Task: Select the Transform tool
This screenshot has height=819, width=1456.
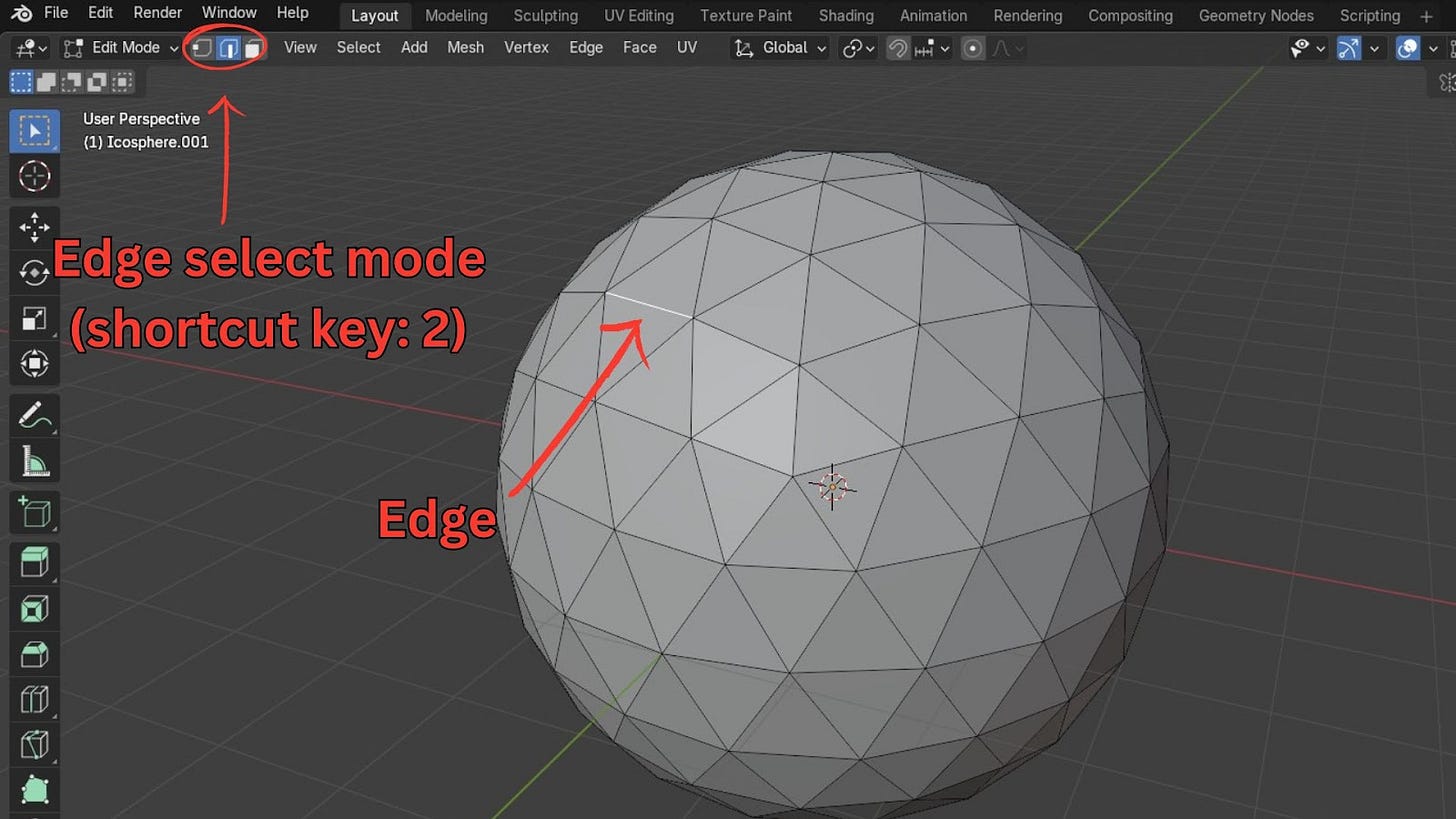Action: [35, 363]
